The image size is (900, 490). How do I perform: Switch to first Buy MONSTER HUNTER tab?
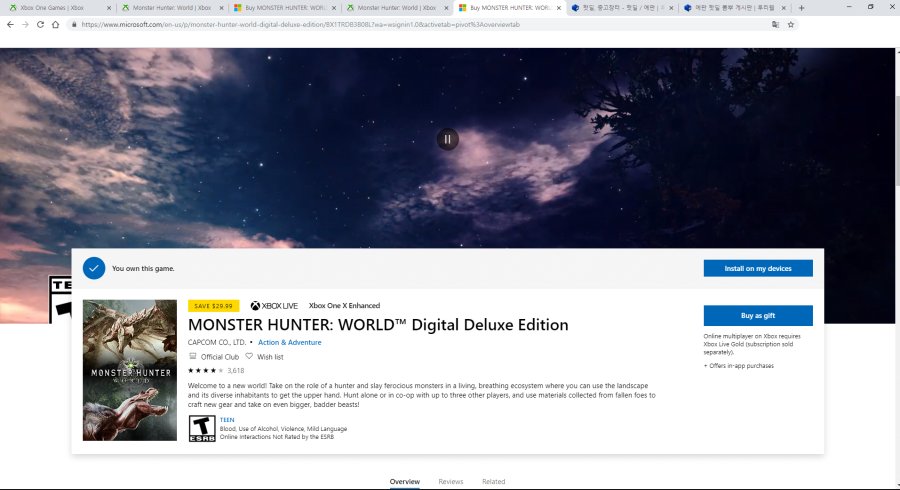click(285, 8)
